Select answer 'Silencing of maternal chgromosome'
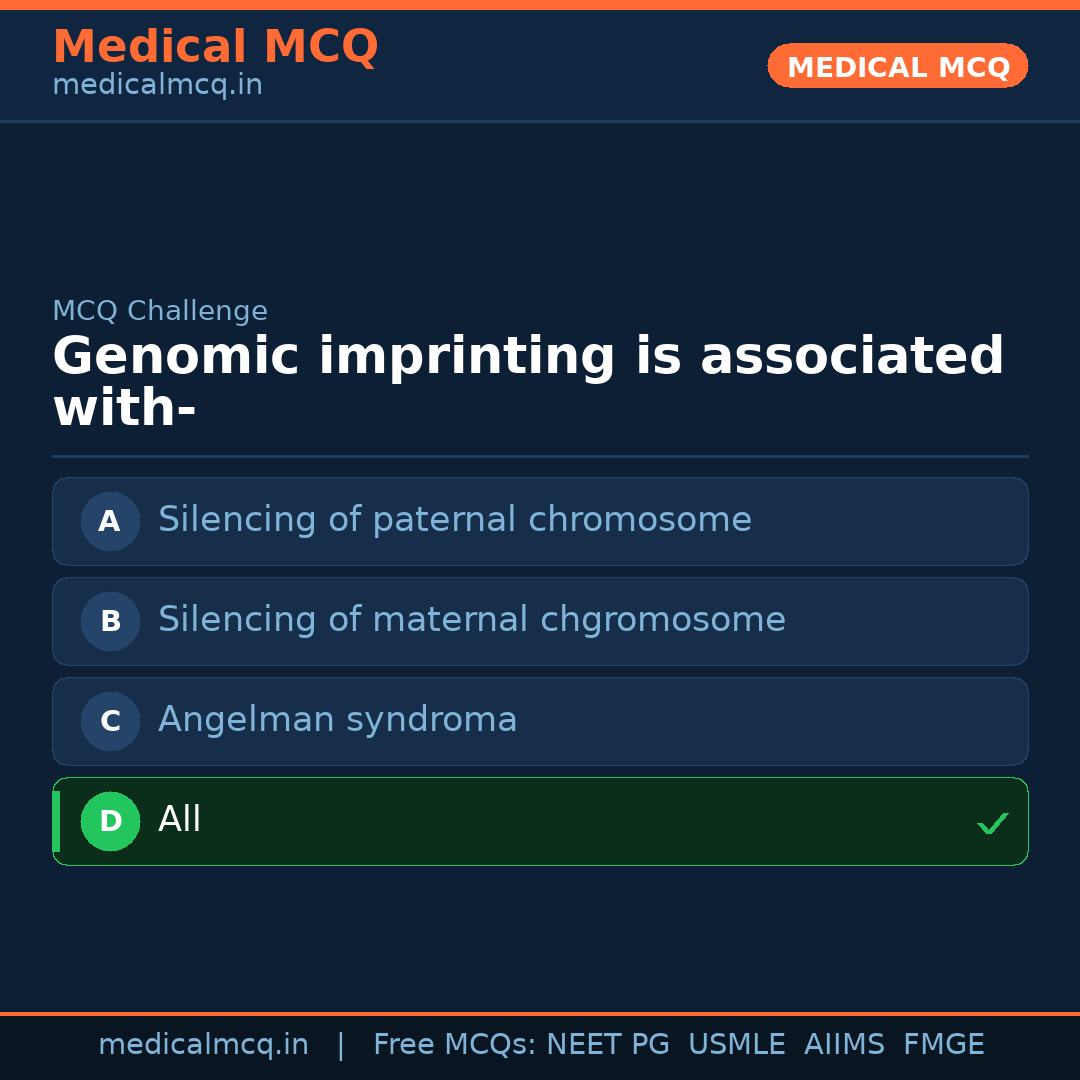 (x=471, y=620)
